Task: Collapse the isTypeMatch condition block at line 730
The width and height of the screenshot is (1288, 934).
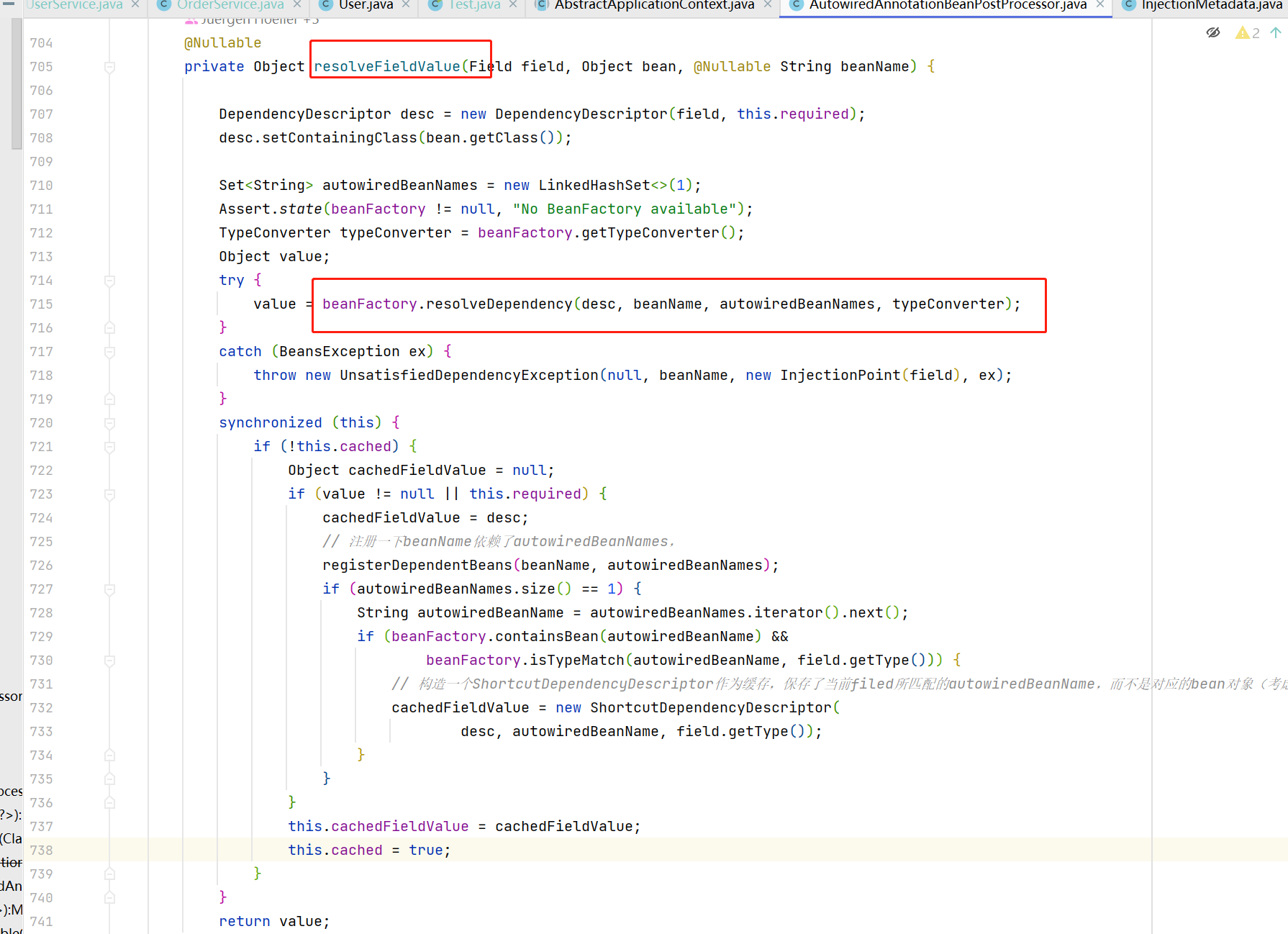Action: tap(110, 661)
